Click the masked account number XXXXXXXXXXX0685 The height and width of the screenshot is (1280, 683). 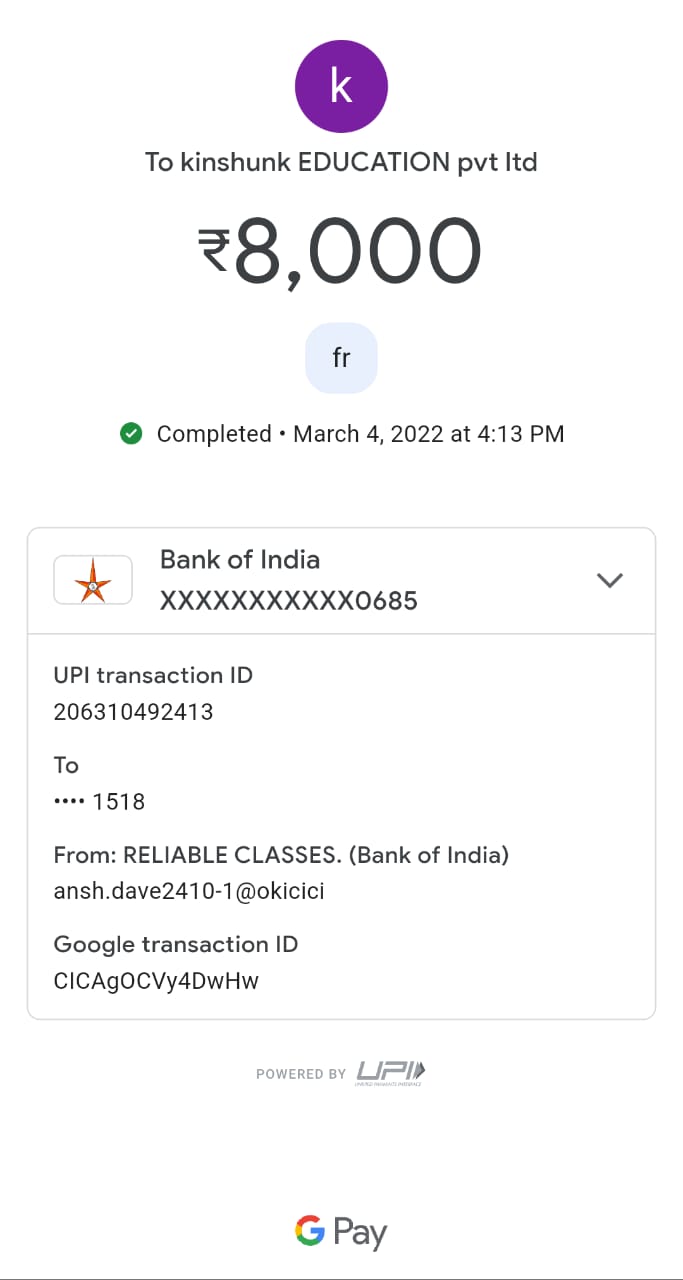pos(288,601)
